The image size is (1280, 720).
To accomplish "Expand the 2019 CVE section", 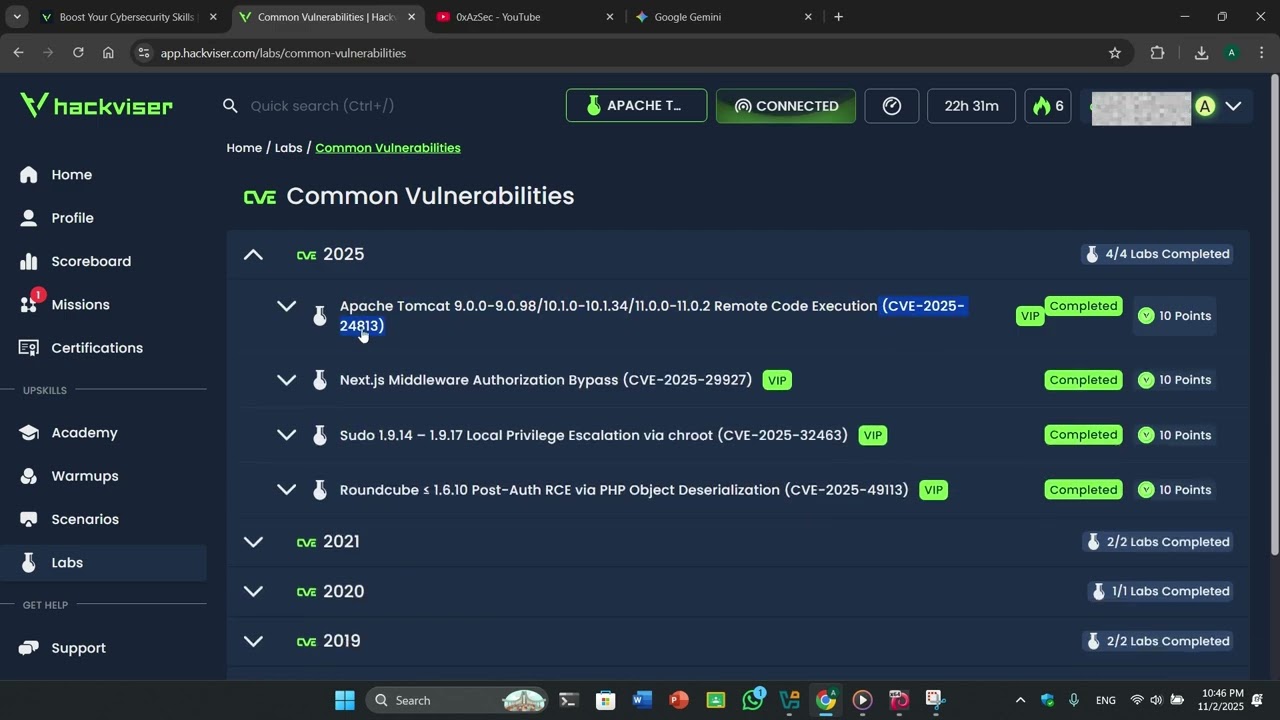I will [253, 641].
